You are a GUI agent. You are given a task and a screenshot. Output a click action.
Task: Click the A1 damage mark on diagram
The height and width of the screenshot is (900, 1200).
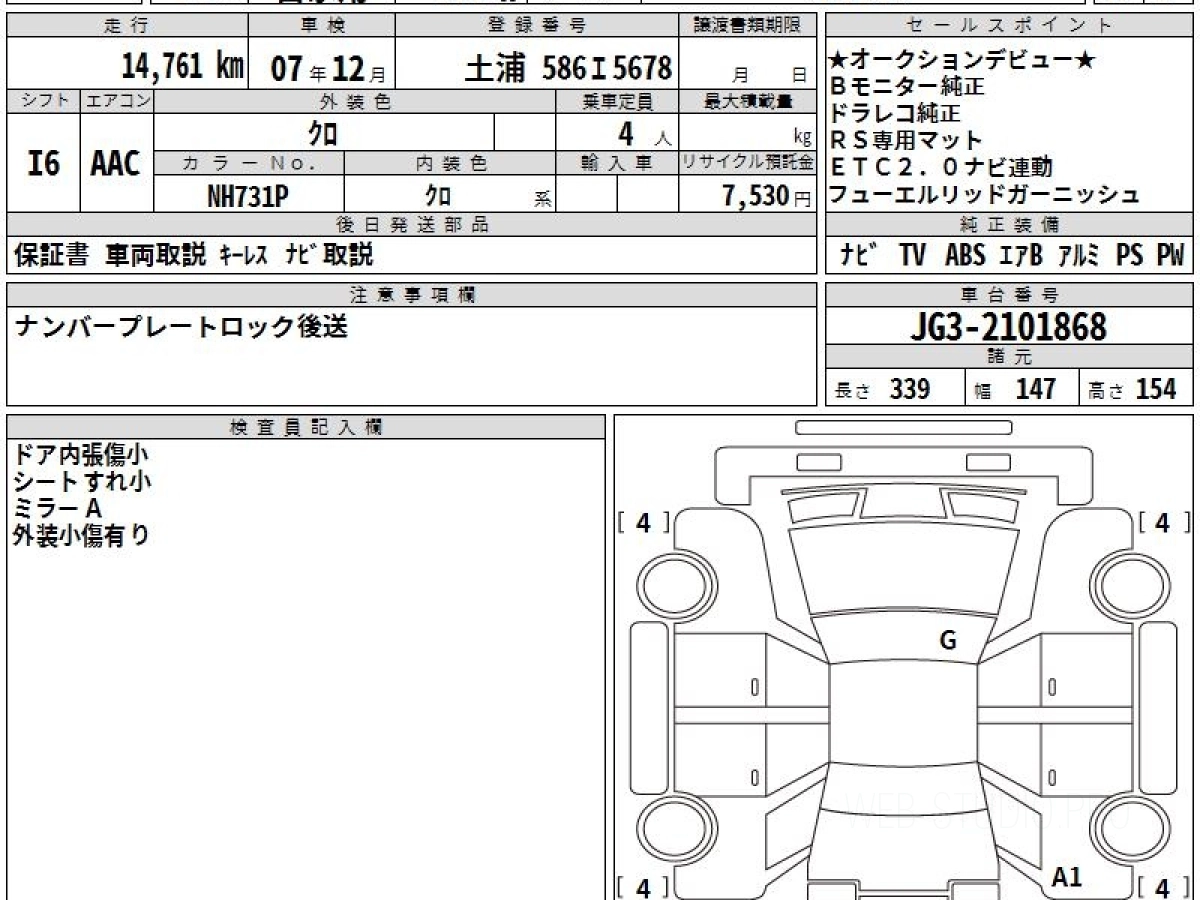click(1068, 878)
